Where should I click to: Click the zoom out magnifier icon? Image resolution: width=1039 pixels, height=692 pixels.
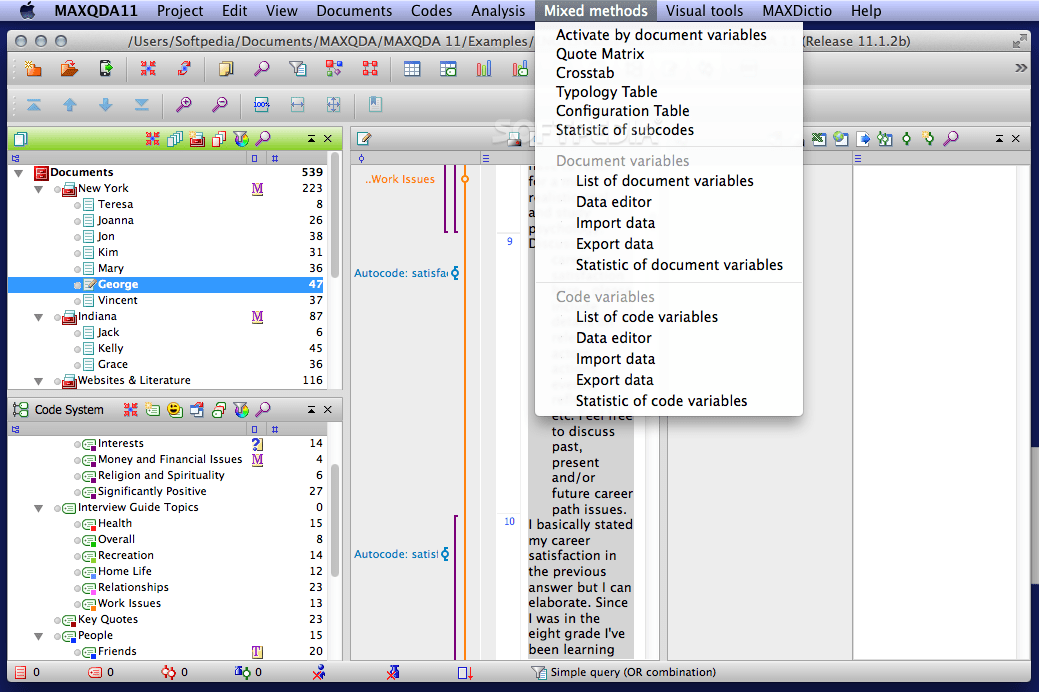pos(219,104)
